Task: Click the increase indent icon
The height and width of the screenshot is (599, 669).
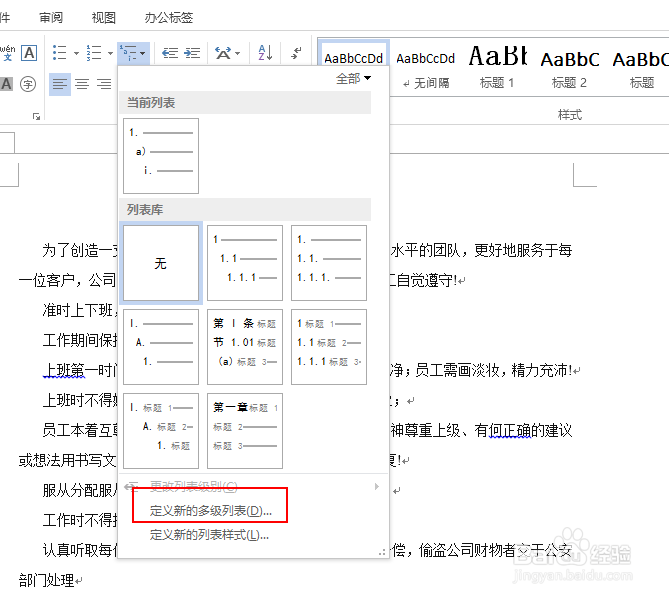Action: (x=192, y=53)
